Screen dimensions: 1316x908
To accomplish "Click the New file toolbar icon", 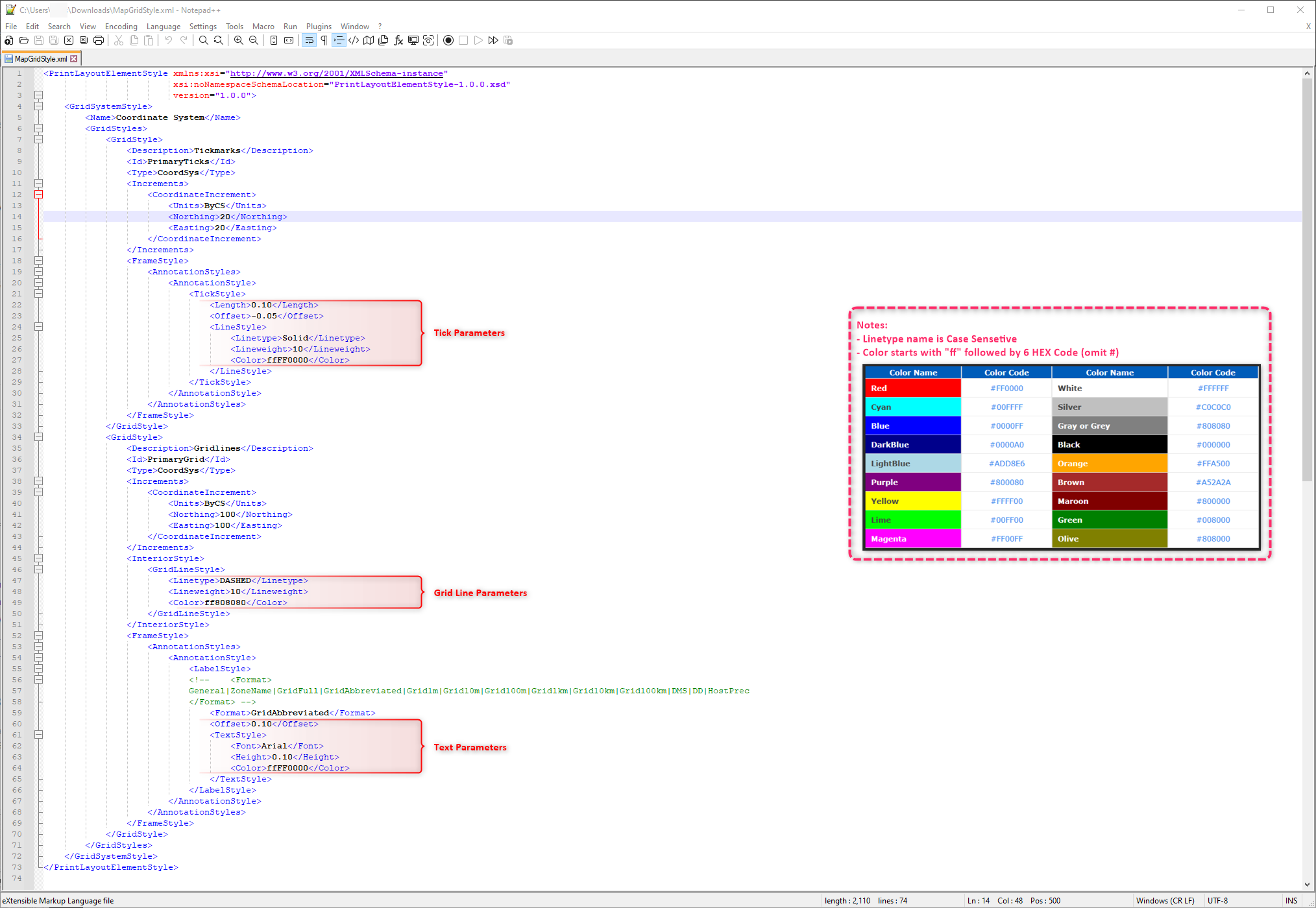I will 9,40.
